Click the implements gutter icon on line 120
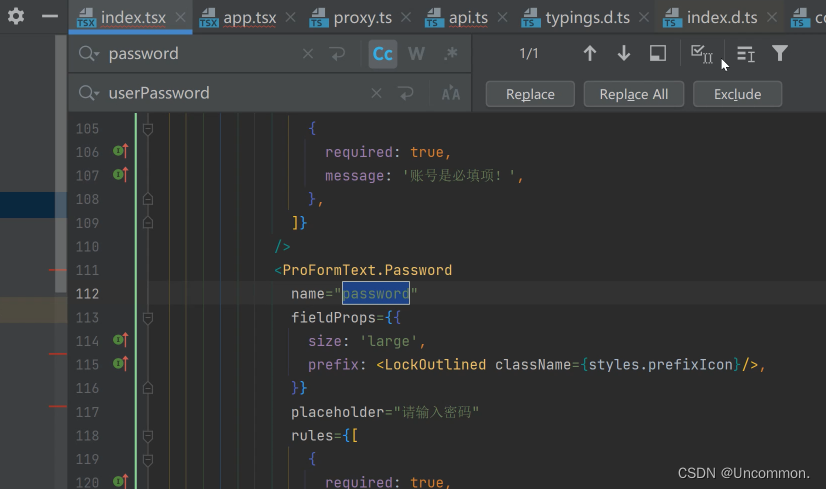Image resolution: width=826 pixels, height=489 pixels. [x=121, y=481]
